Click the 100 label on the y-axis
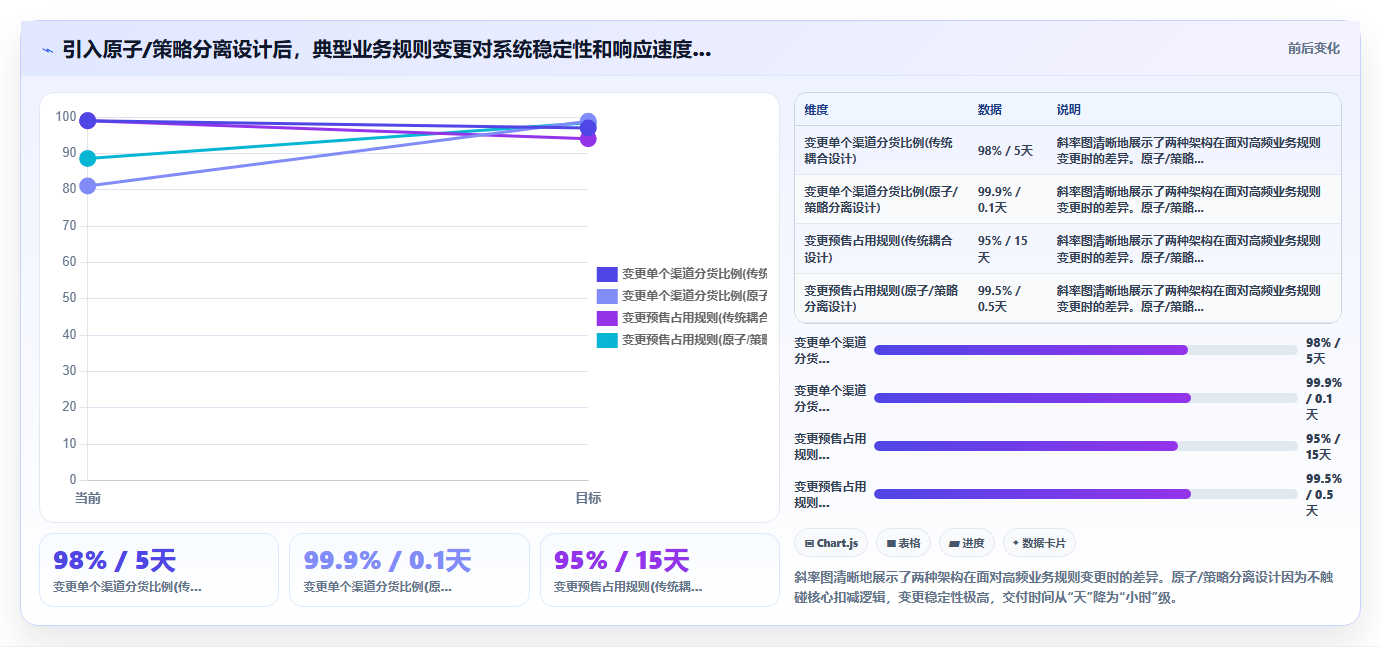This screenshot has height=647, width=1381. (x=66, y=117)
